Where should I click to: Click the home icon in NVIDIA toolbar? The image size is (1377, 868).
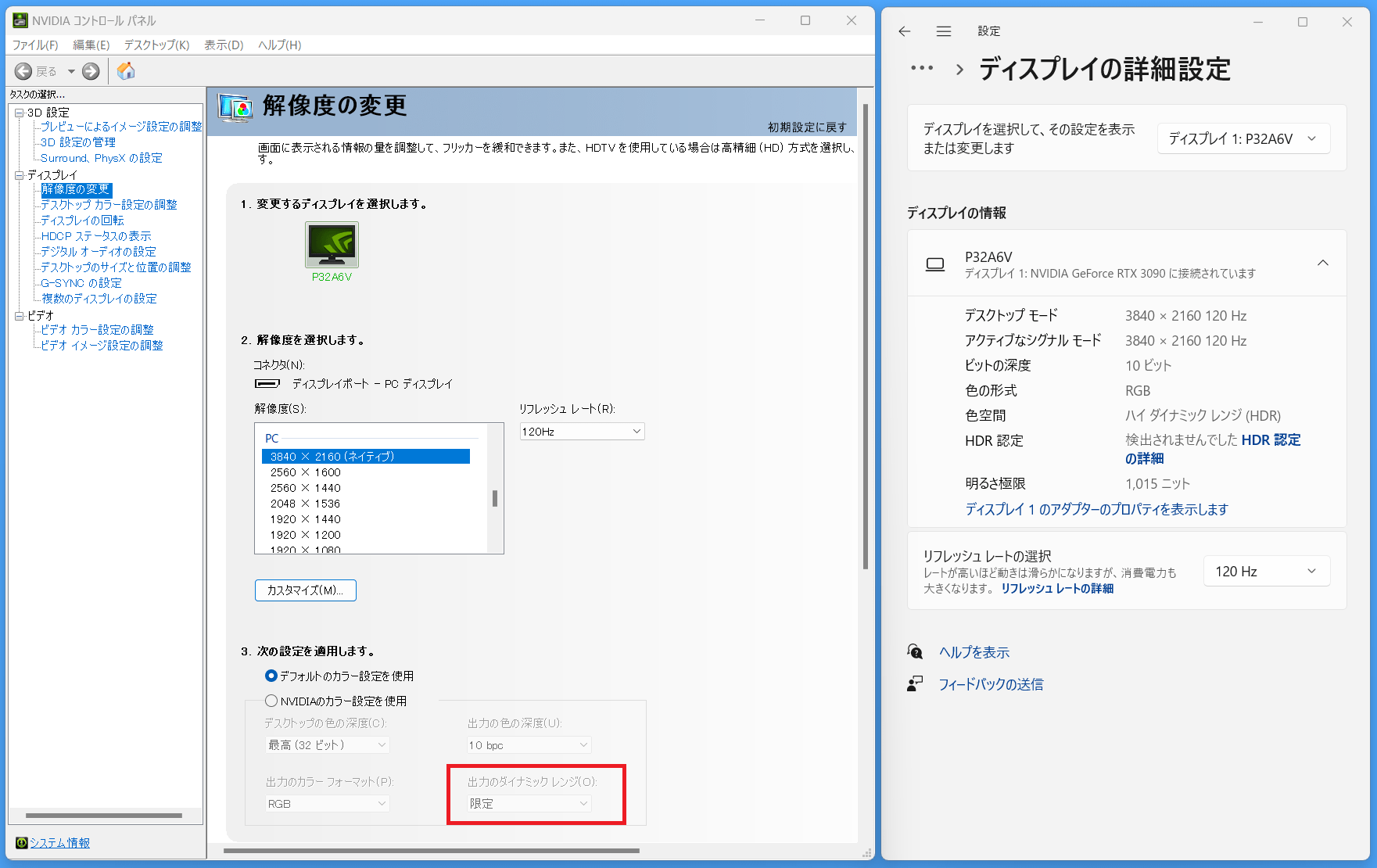click(126, 71)
